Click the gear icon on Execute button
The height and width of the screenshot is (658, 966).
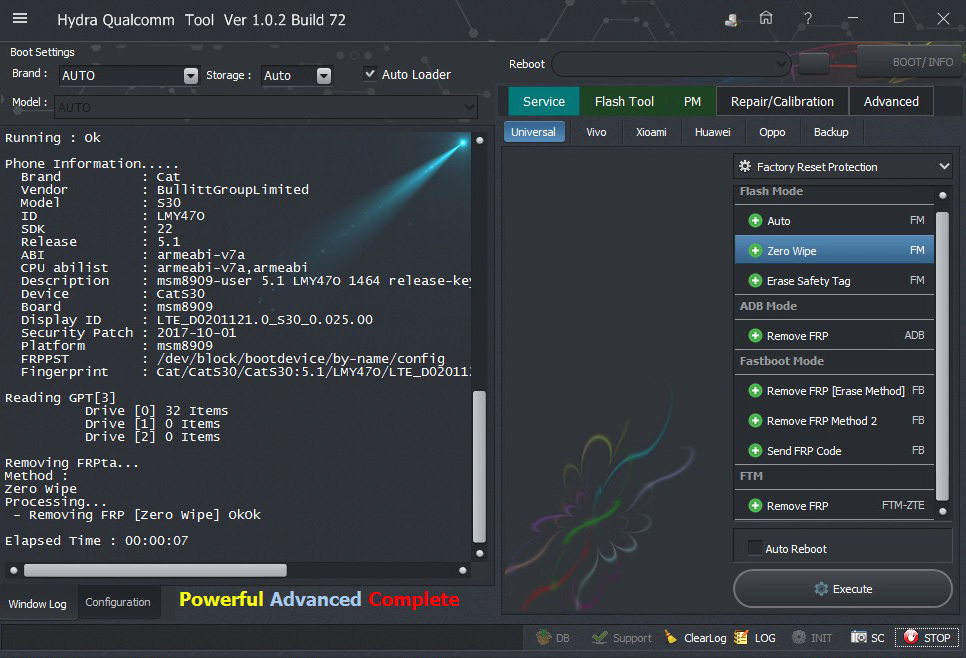point(821,589)
